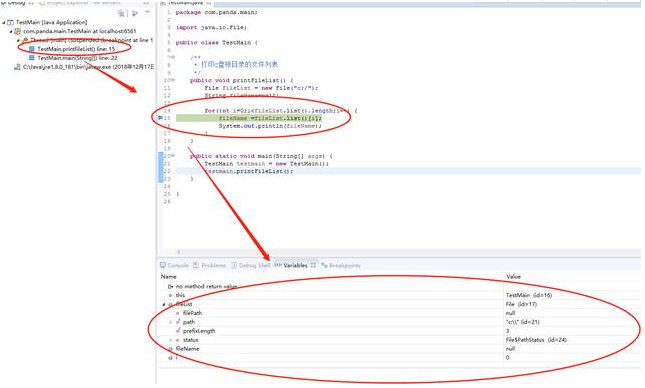Open the Debug Shell tab
The height and width of the screenshot is (388, 645).
(x=251, y=265)
